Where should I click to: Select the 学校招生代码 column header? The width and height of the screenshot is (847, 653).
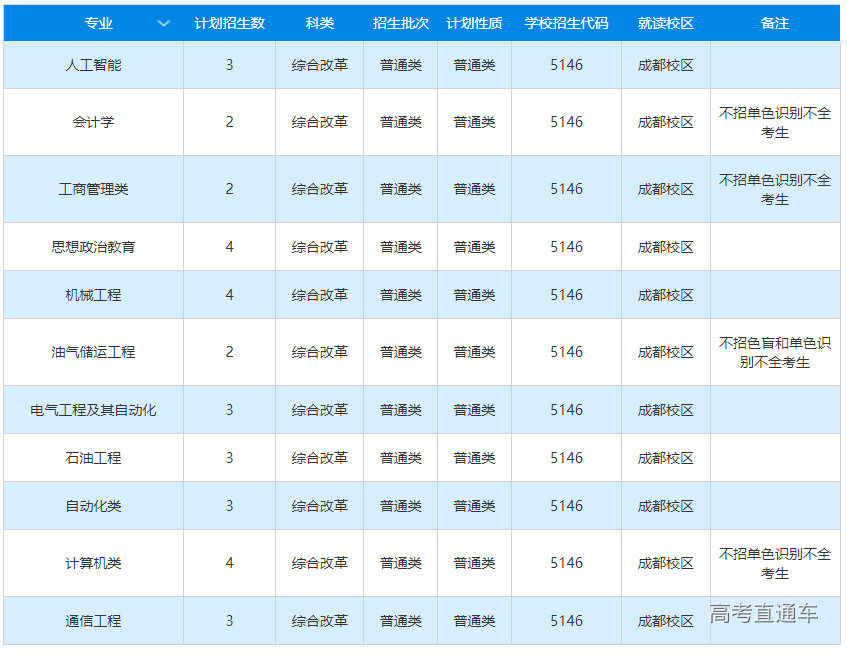[566, 23]
